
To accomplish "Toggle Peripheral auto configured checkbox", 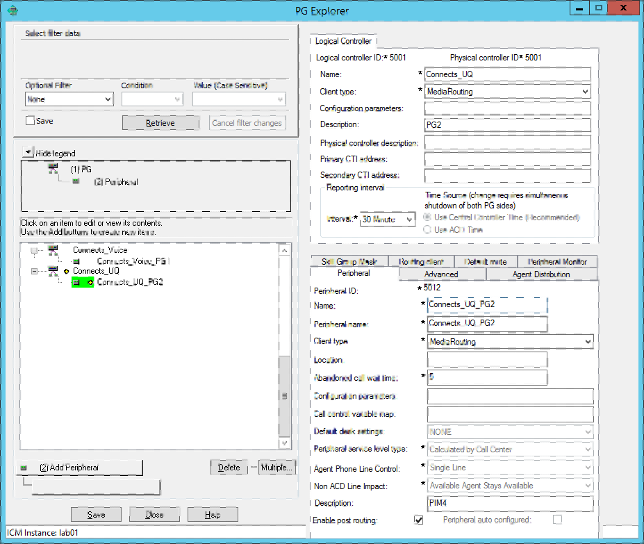I will 557,520.
